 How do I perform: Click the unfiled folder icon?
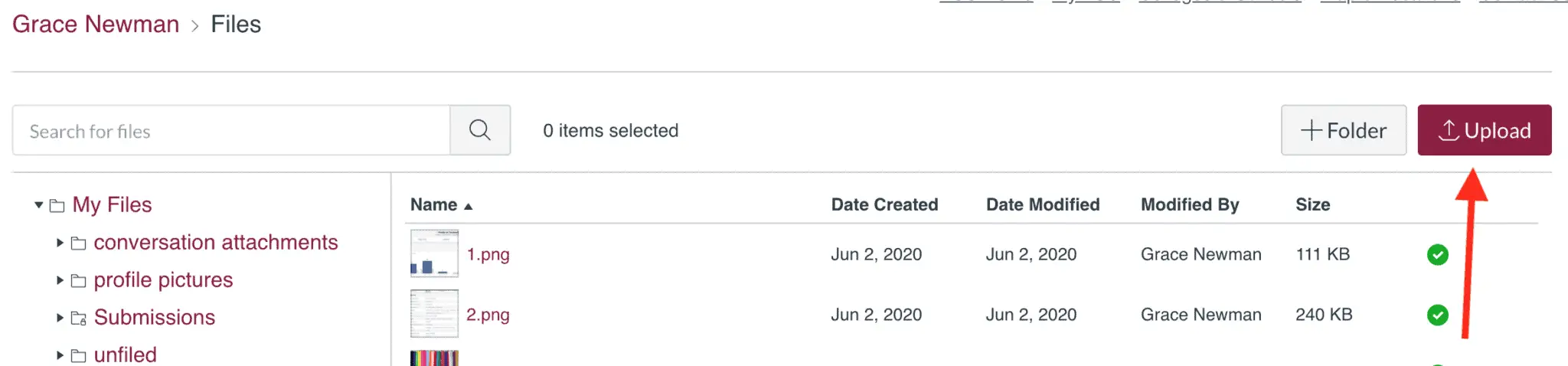point(78,355)
